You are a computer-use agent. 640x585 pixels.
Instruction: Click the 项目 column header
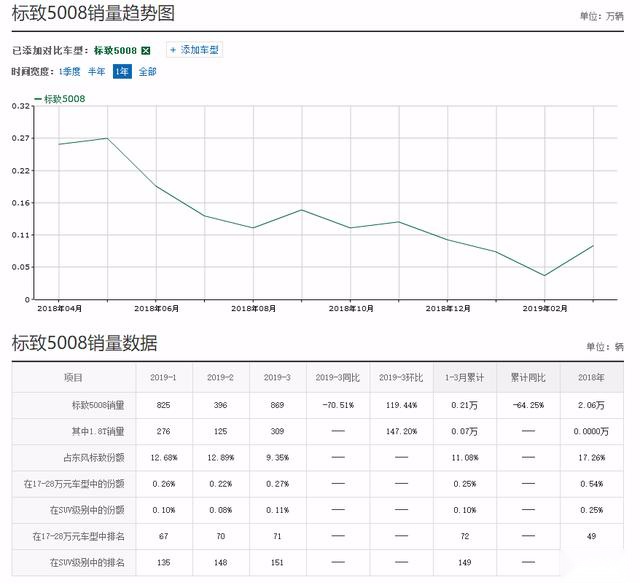pyautogui.click(x=73, y=378)
